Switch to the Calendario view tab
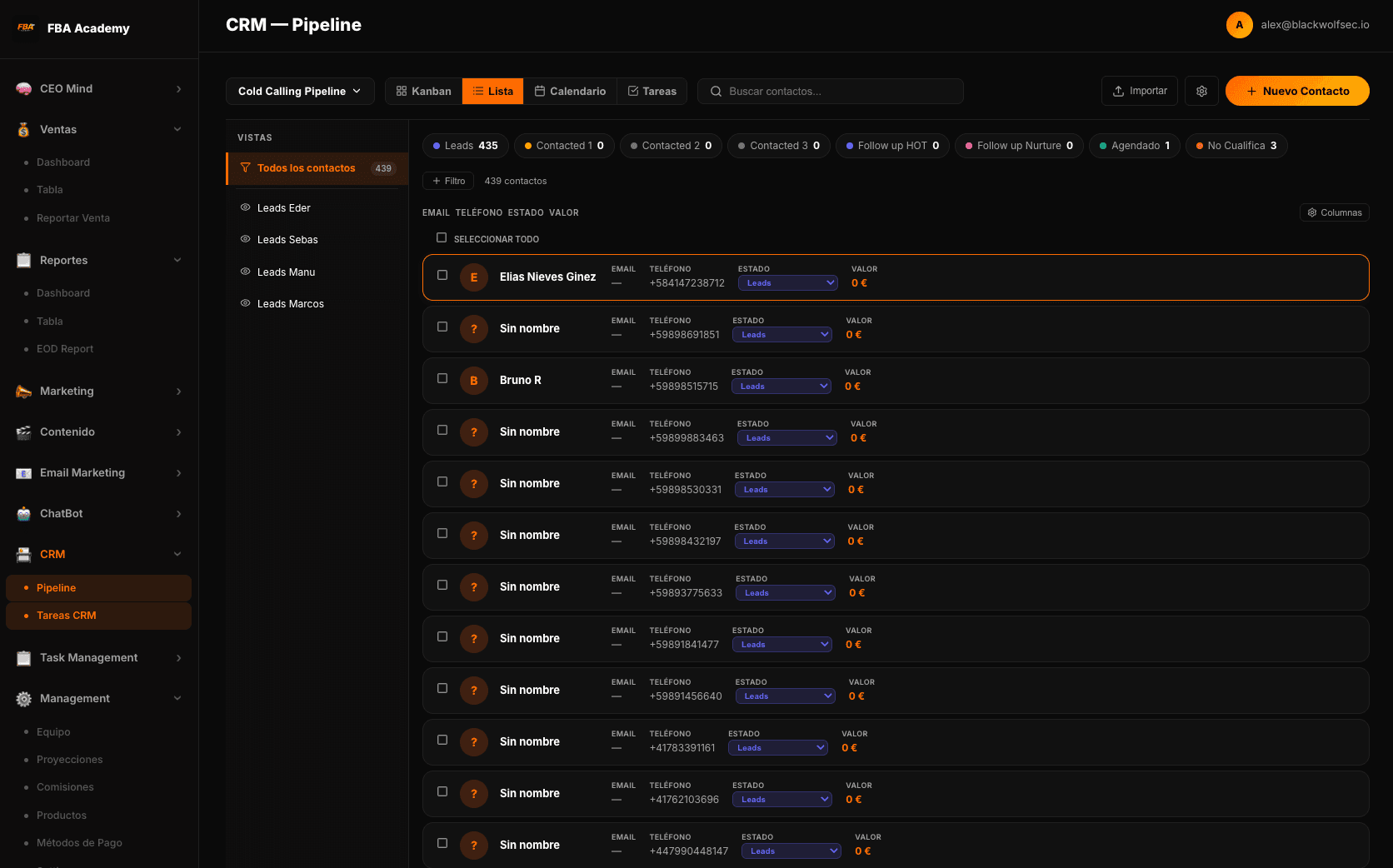The width and height of the screenshot is (1393, 868). point(570,91)
